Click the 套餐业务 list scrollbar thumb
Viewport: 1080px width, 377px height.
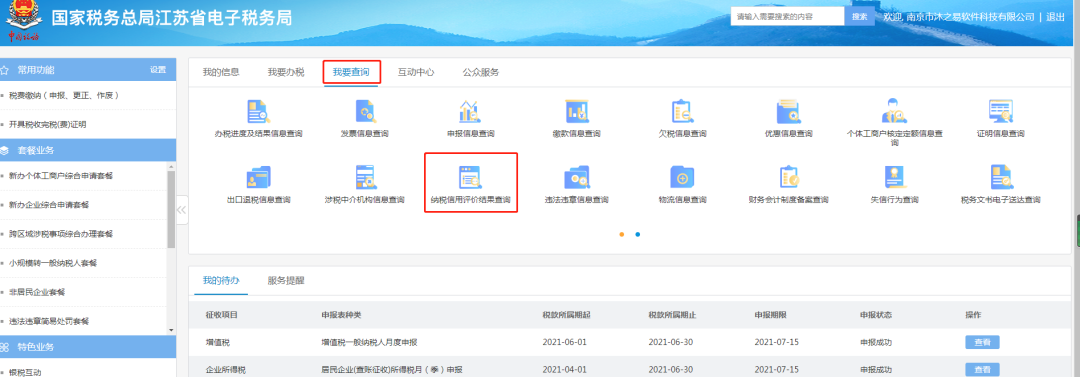[x=172, y=210]
